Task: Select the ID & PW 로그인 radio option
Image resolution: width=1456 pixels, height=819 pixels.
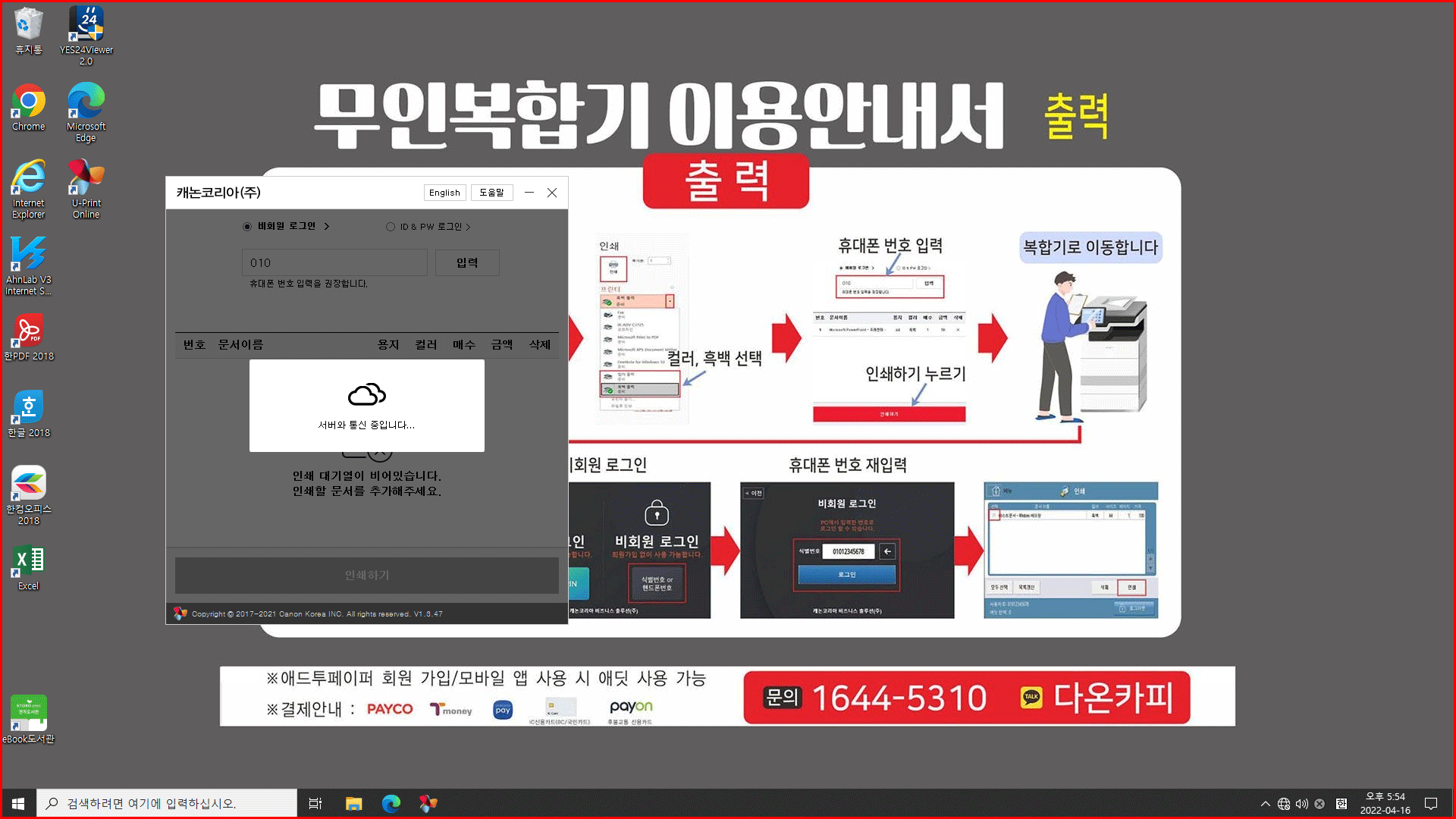Action: pos(391,227)
